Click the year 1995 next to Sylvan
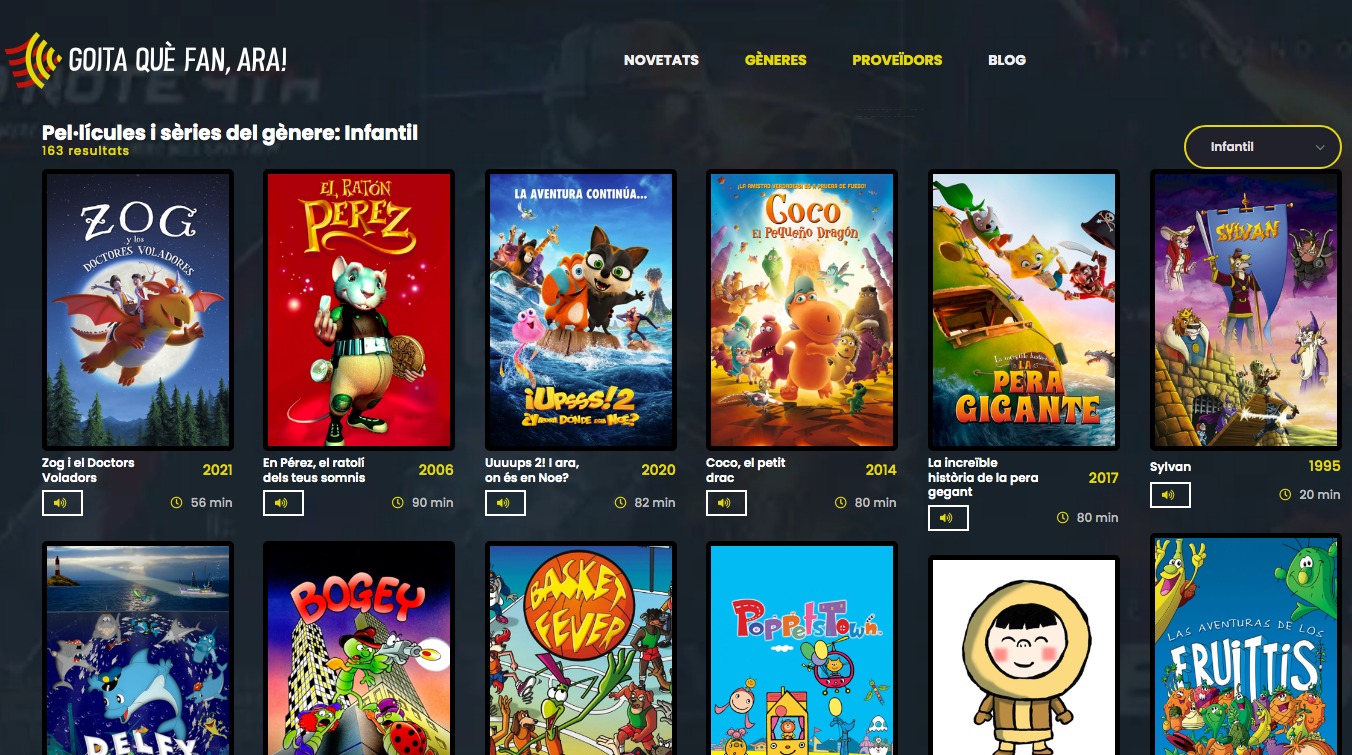The width and height of the screenshot is (1352, 755). click(1325, 466)
